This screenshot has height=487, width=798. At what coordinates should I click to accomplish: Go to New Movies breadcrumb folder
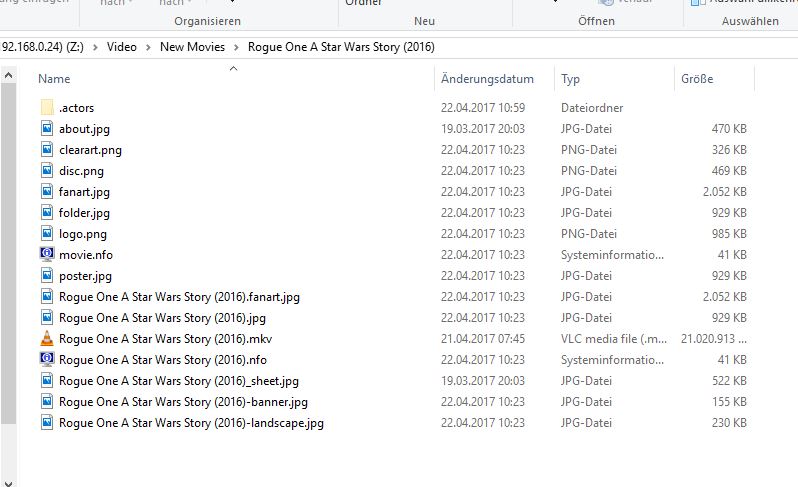(x=192, y=47)
